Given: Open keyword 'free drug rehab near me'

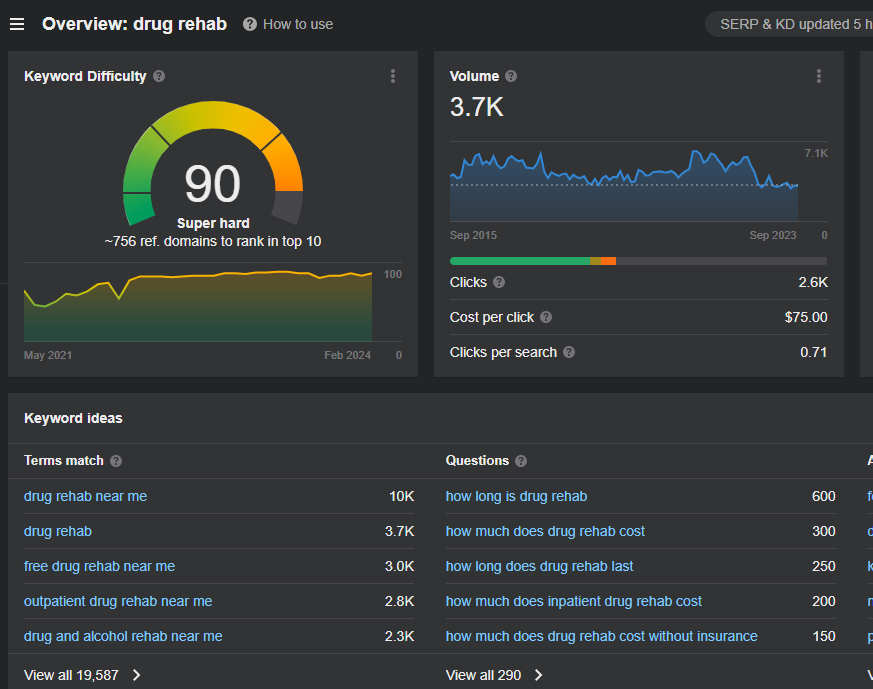Looking at the screenshot, I should point(99,567).
